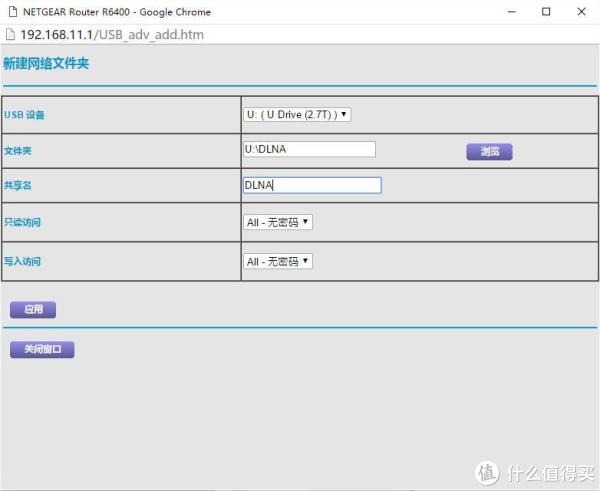Expand the 写入访问 permission dropdown
The width and height of the screenshot is (600, 491).
pos(278,261)
